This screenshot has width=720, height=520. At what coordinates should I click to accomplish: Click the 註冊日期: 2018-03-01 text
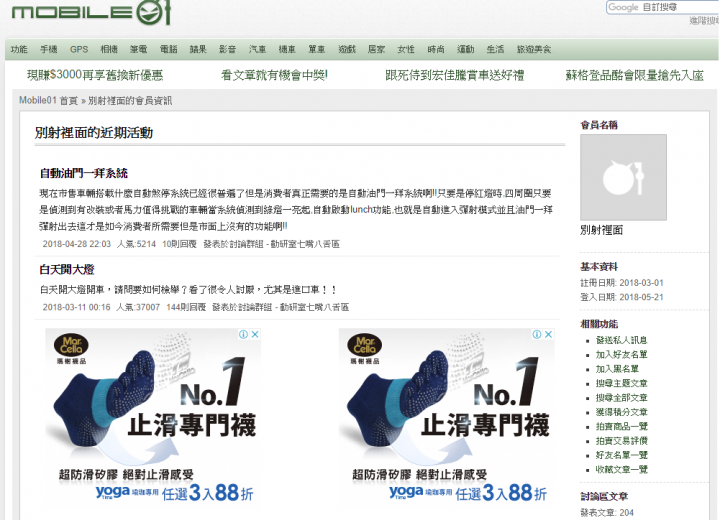[x=622, y=283]
